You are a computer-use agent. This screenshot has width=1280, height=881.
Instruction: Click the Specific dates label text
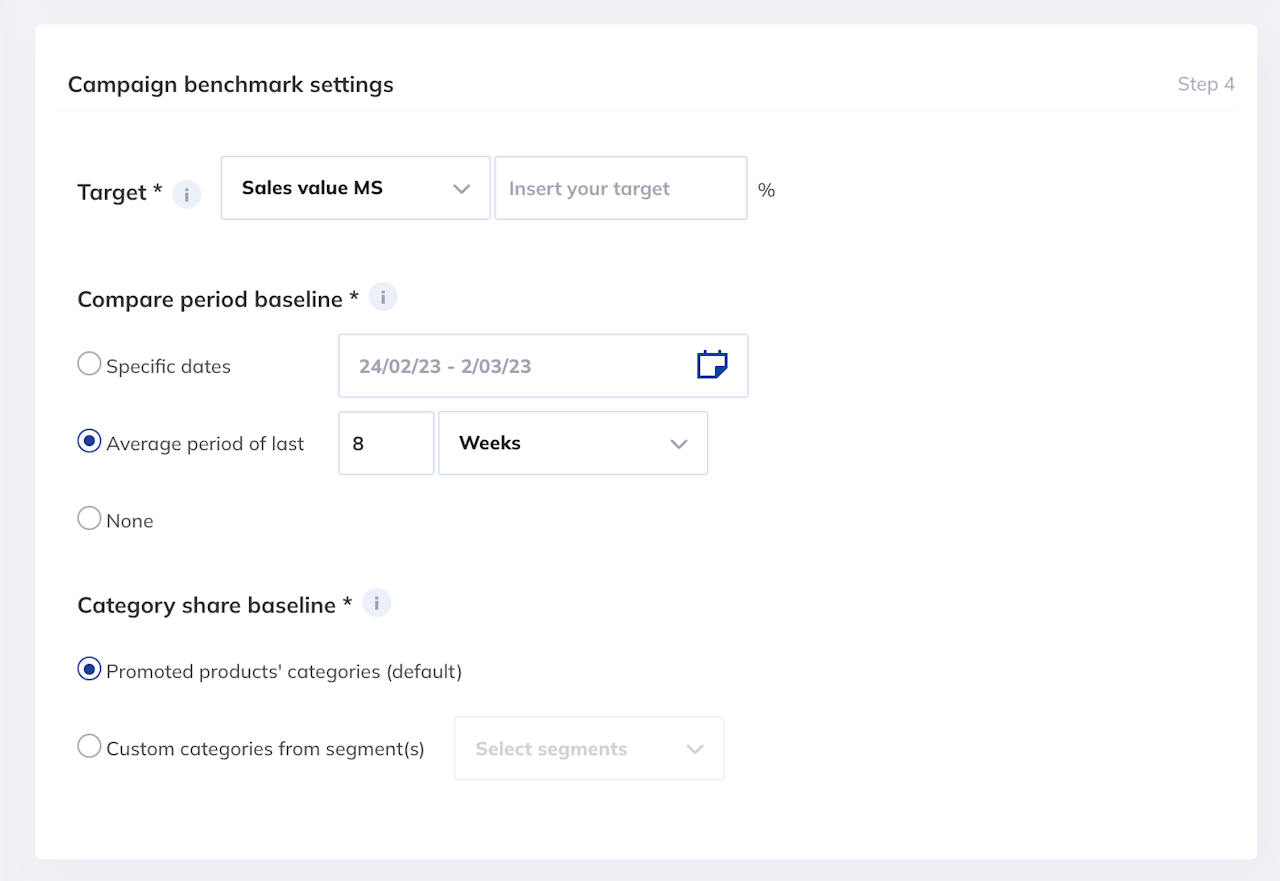[168, 367]
